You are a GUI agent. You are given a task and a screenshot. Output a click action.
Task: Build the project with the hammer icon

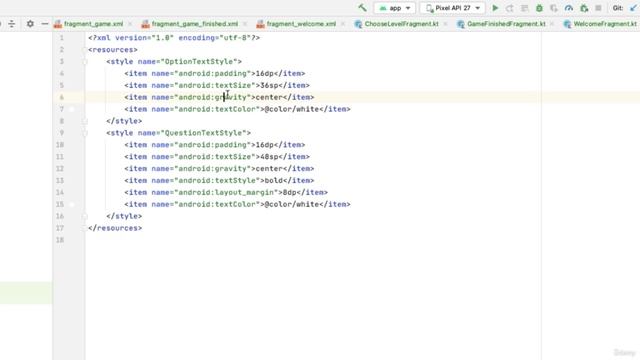tap(362, 8)
